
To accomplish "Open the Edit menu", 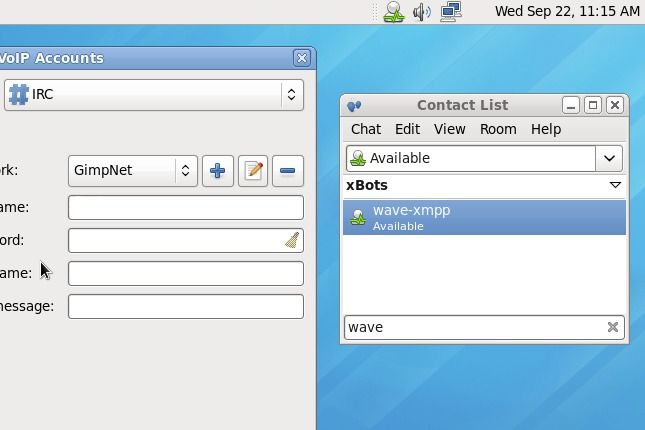I will (407, 129).
